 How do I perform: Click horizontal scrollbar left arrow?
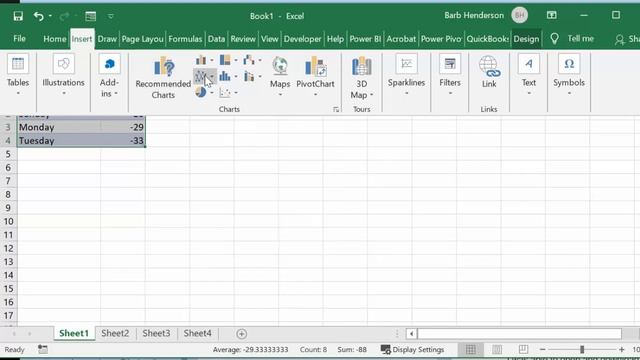pos(411,334)
